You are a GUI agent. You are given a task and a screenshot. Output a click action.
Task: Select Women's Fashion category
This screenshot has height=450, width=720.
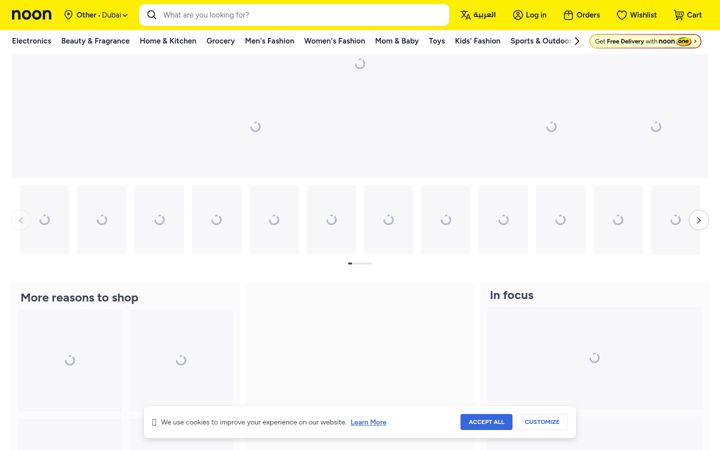pos(334,41)
